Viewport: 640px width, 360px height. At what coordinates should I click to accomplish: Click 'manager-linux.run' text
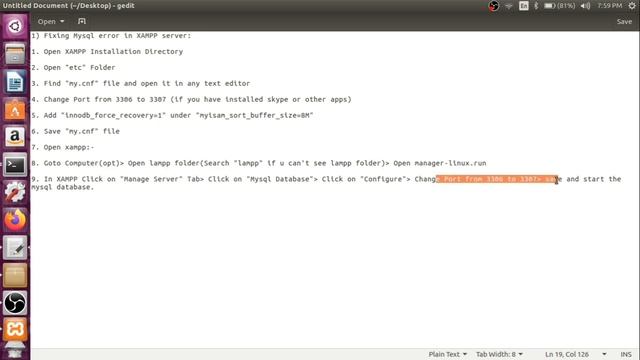(450, 163)
